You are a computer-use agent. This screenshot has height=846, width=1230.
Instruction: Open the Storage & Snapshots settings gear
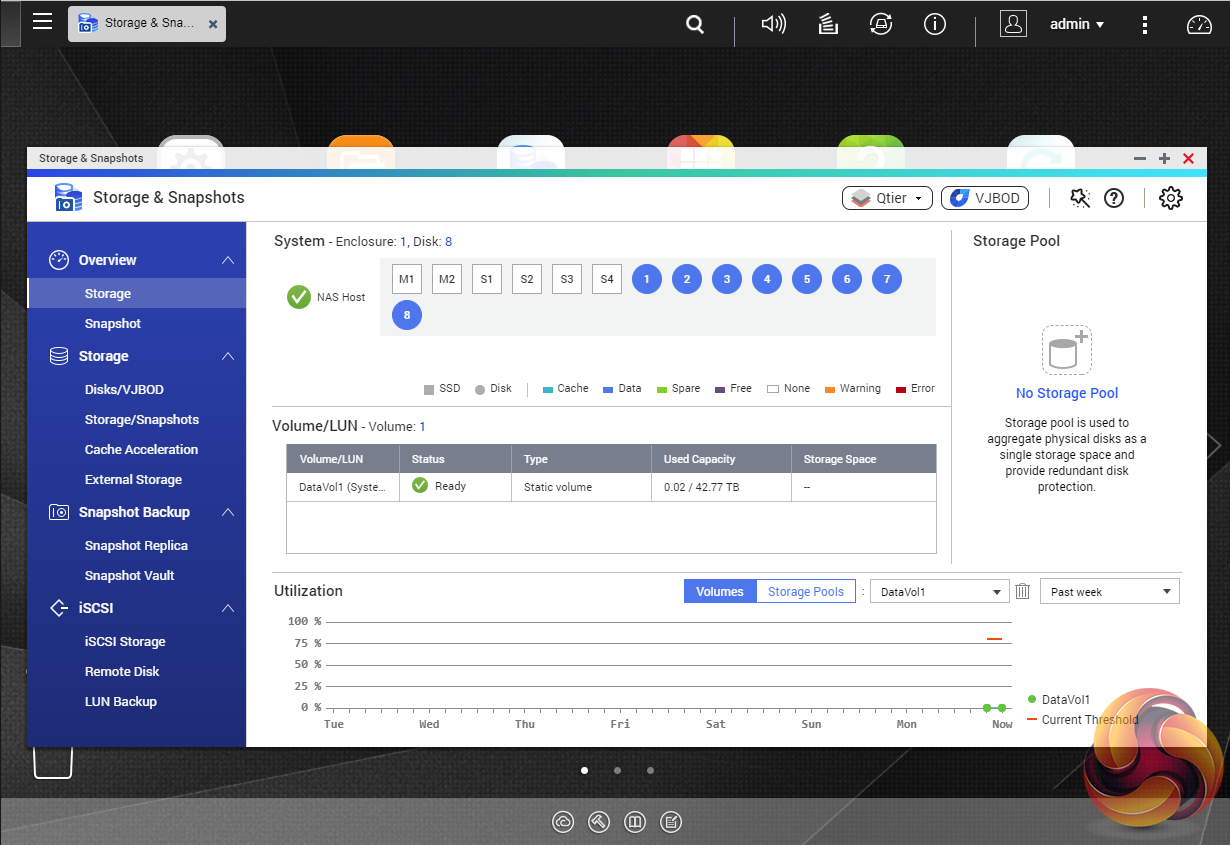[1170, 198]
